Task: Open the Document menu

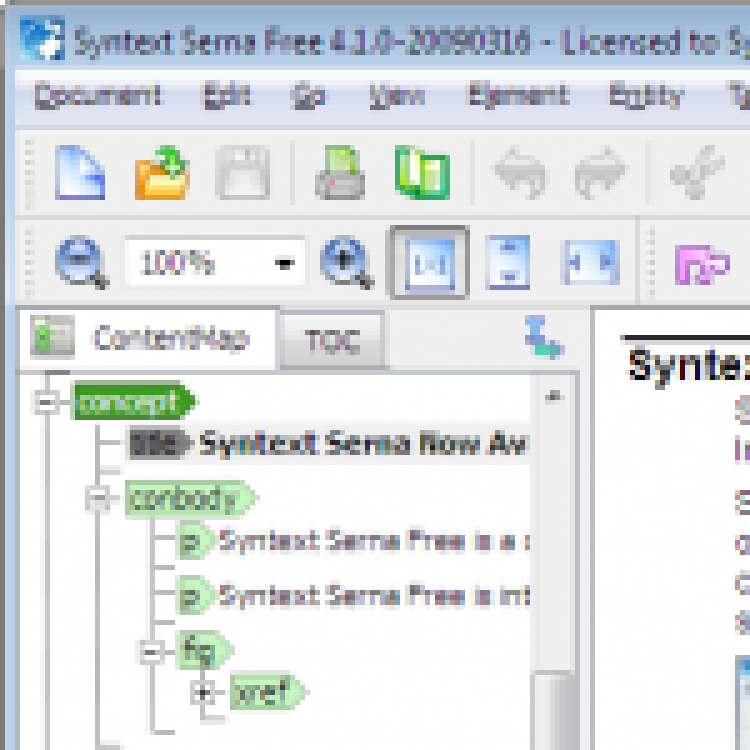Action: pyautogui.click(x=97, y=95)
